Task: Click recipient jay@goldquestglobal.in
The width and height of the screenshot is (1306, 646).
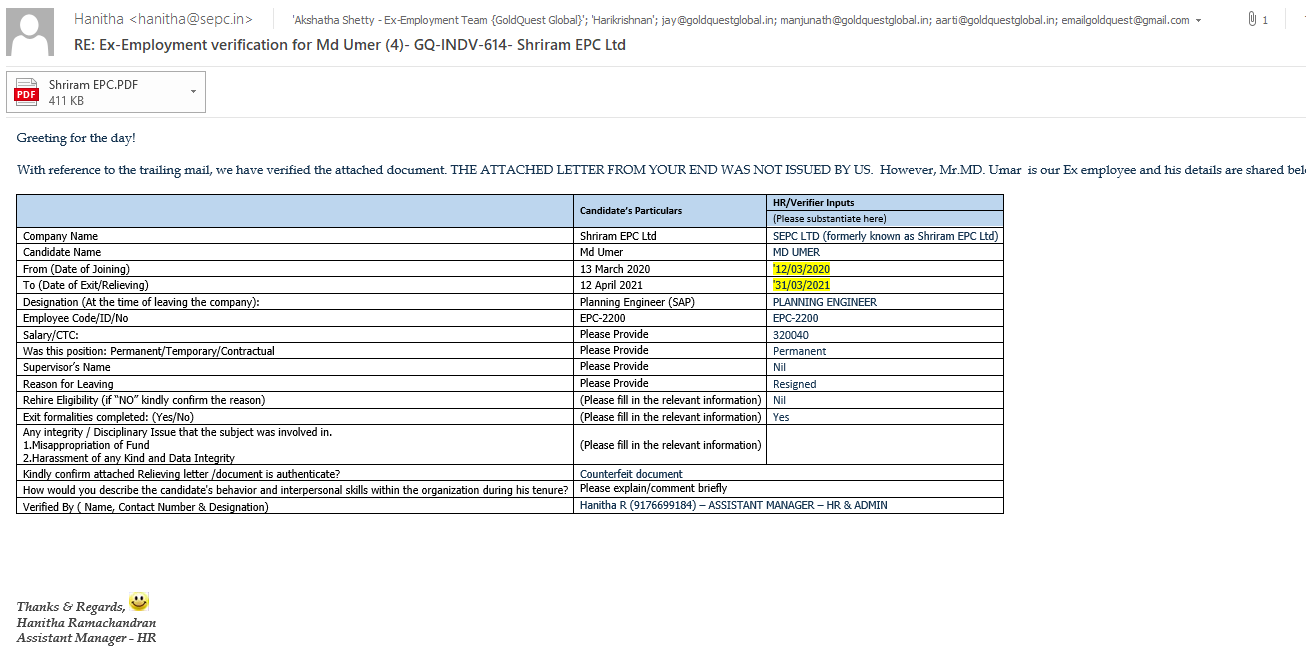Action: (719, 20)
